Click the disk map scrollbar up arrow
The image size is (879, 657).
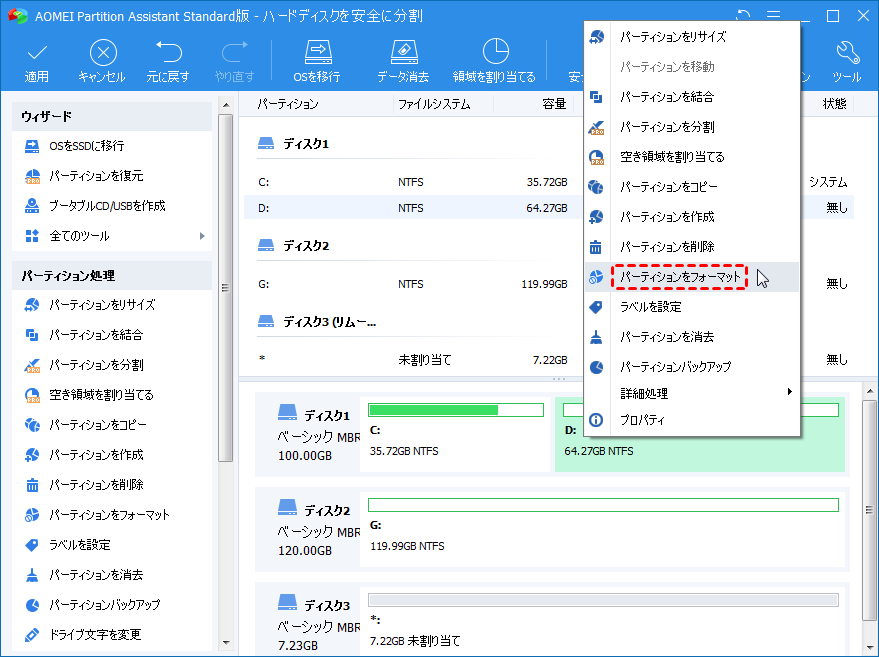tap(869, 391)
